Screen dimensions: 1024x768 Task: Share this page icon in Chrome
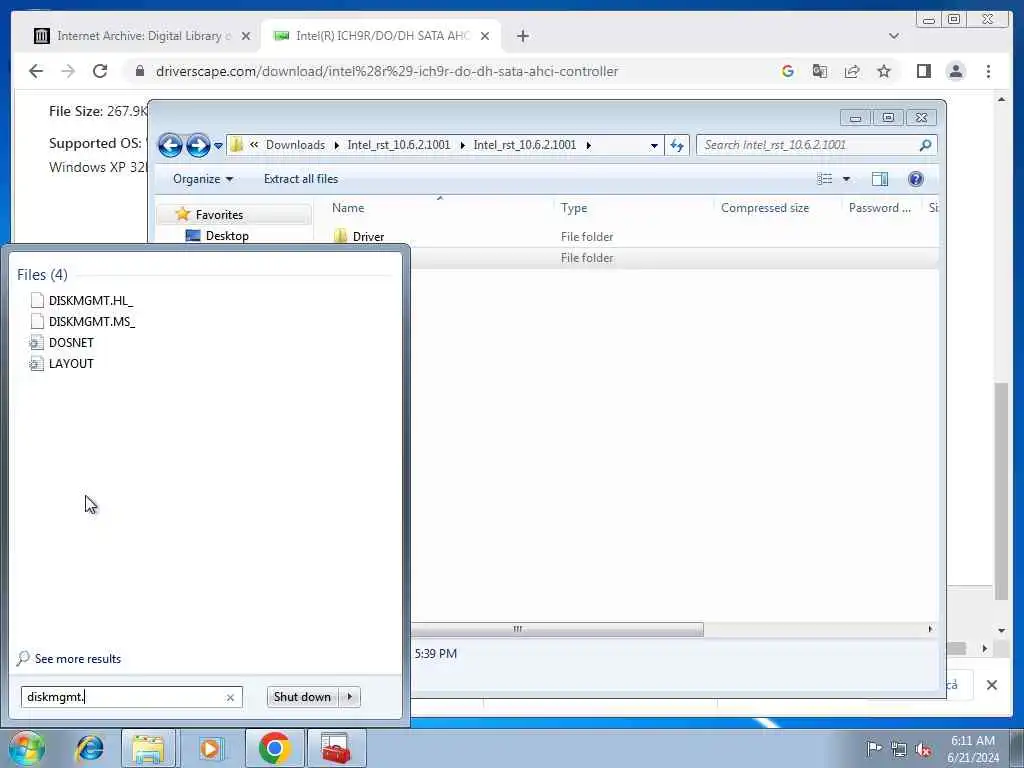click(x=852, y=71)
